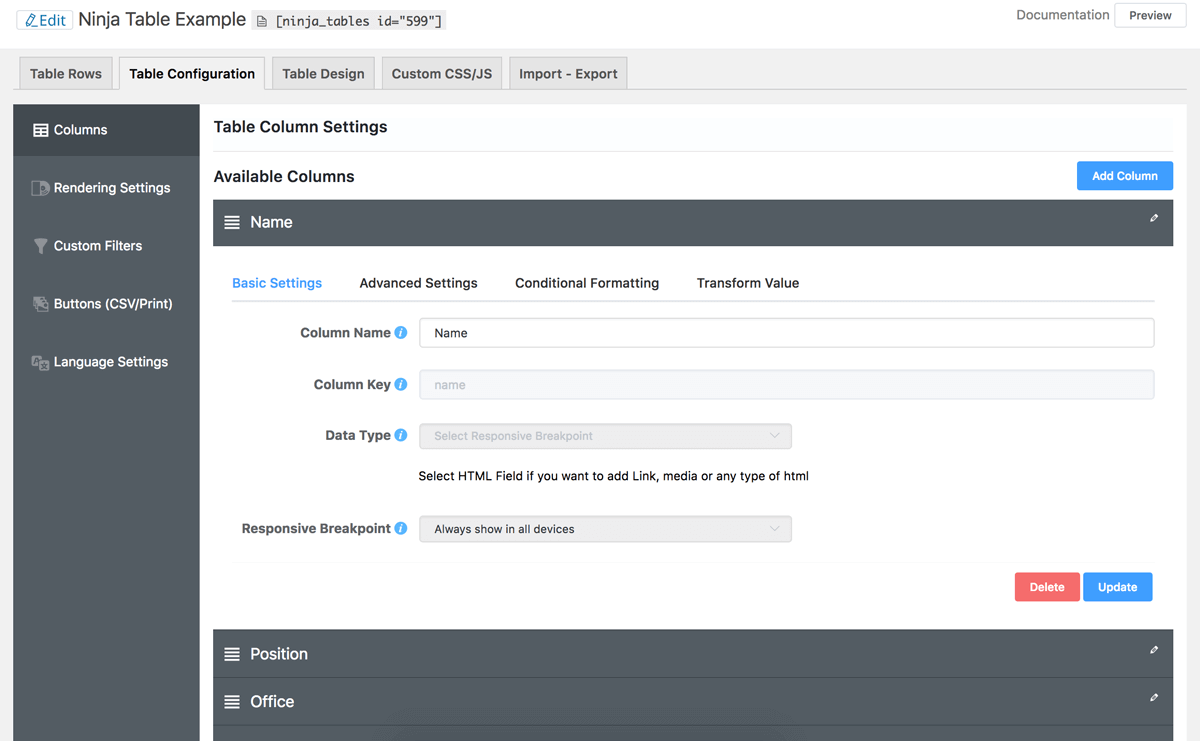
Task: Click the info icon next to Column Key
Action: pyautogui.click(x=401, y=384)
